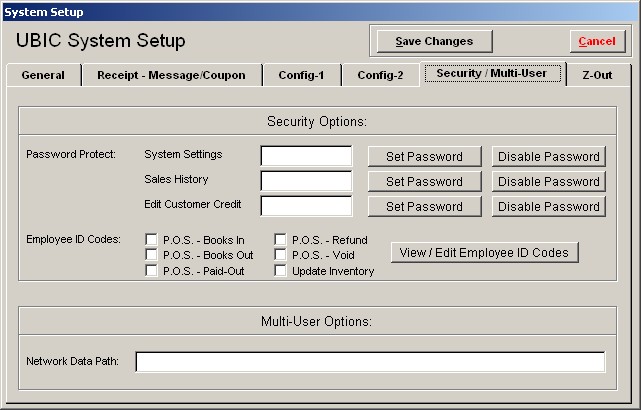Select the Config-1 tab
641x410 pixels.
coord(302,75)
